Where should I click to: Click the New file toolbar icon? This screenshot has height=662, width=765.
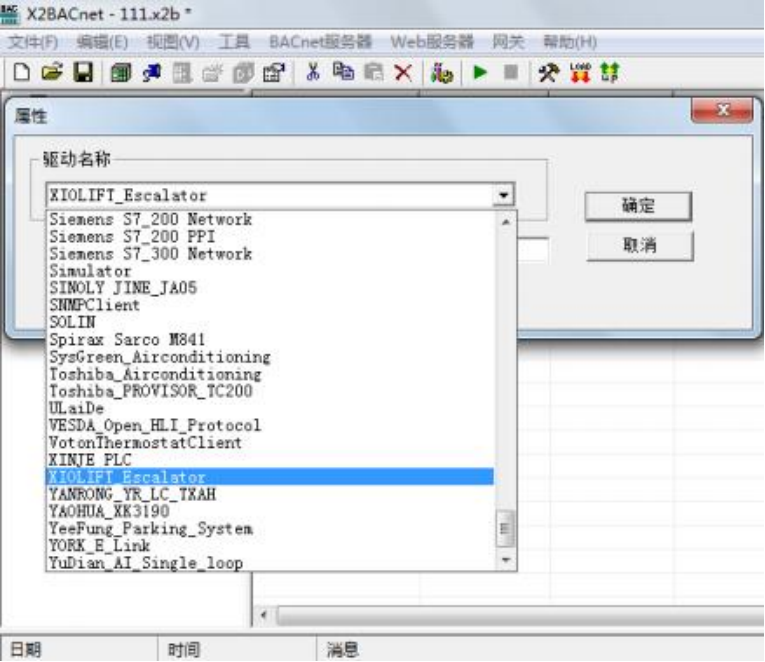[x=22, y=73]
